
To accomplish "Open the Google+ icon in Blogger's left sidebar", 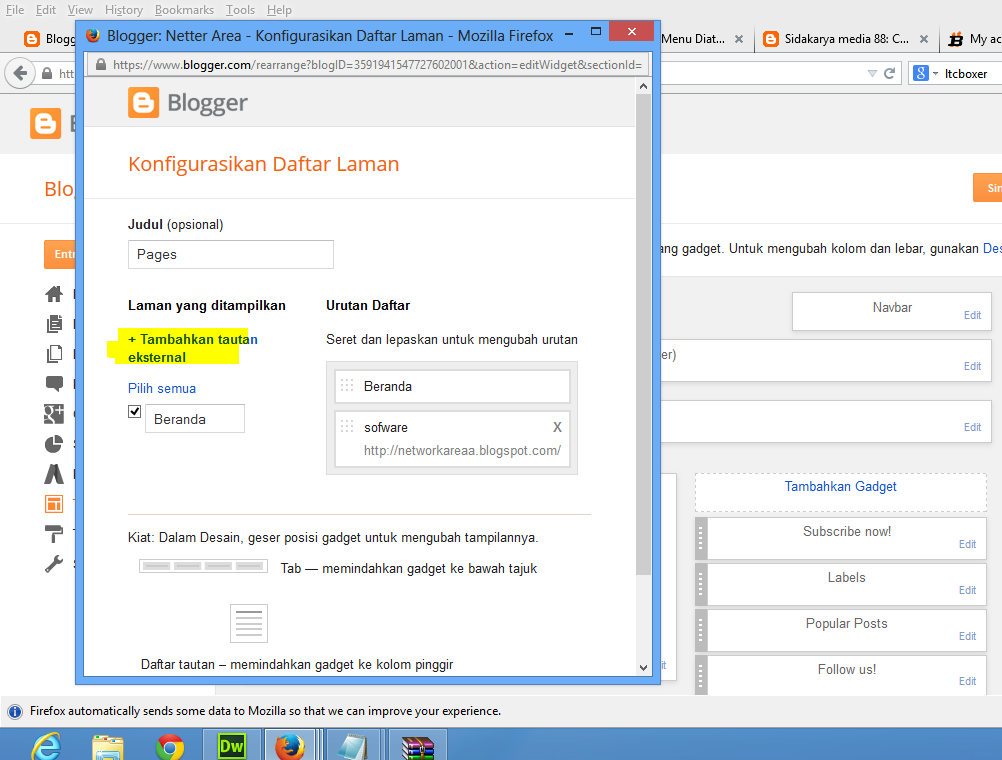I will tap(54, 414).
